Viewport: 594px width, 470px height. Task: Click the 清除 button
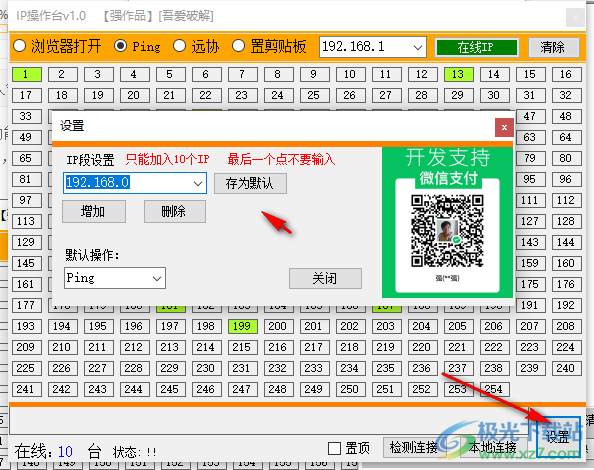tap(553, 47)
